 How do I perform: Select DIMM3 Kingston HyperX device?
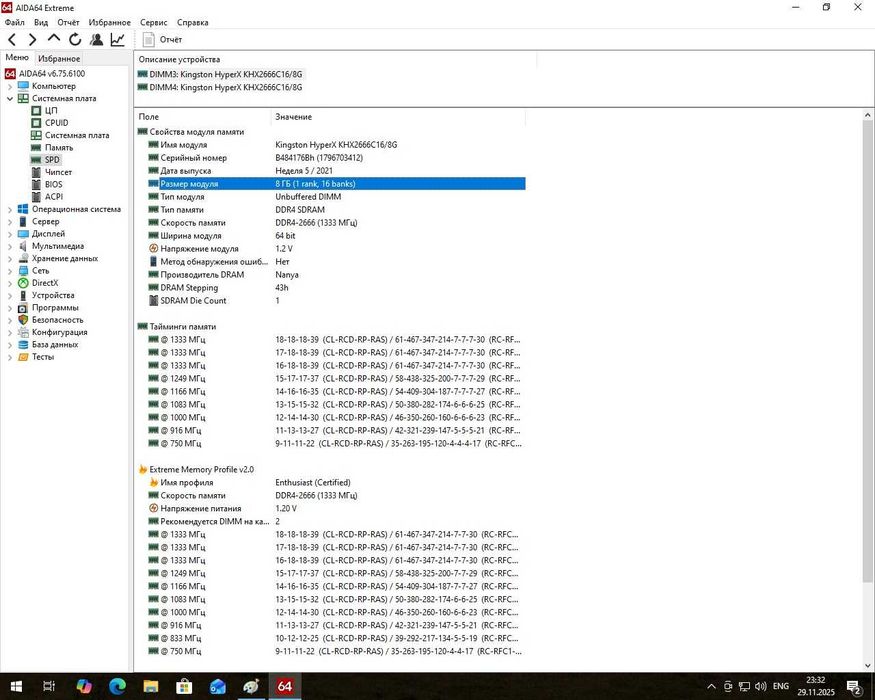pos(220,74)
